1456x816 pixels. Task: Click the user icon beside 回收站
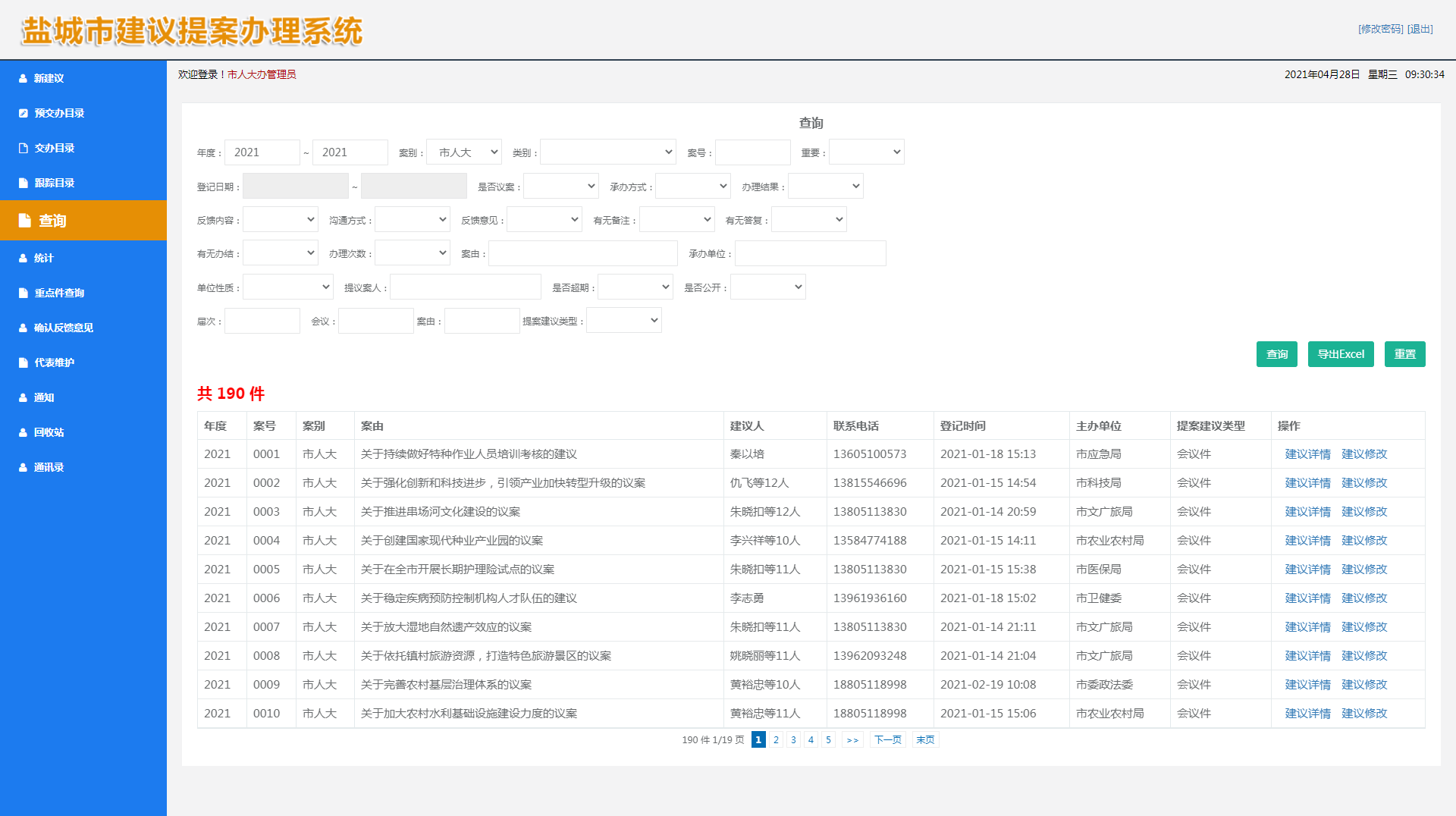23,432
